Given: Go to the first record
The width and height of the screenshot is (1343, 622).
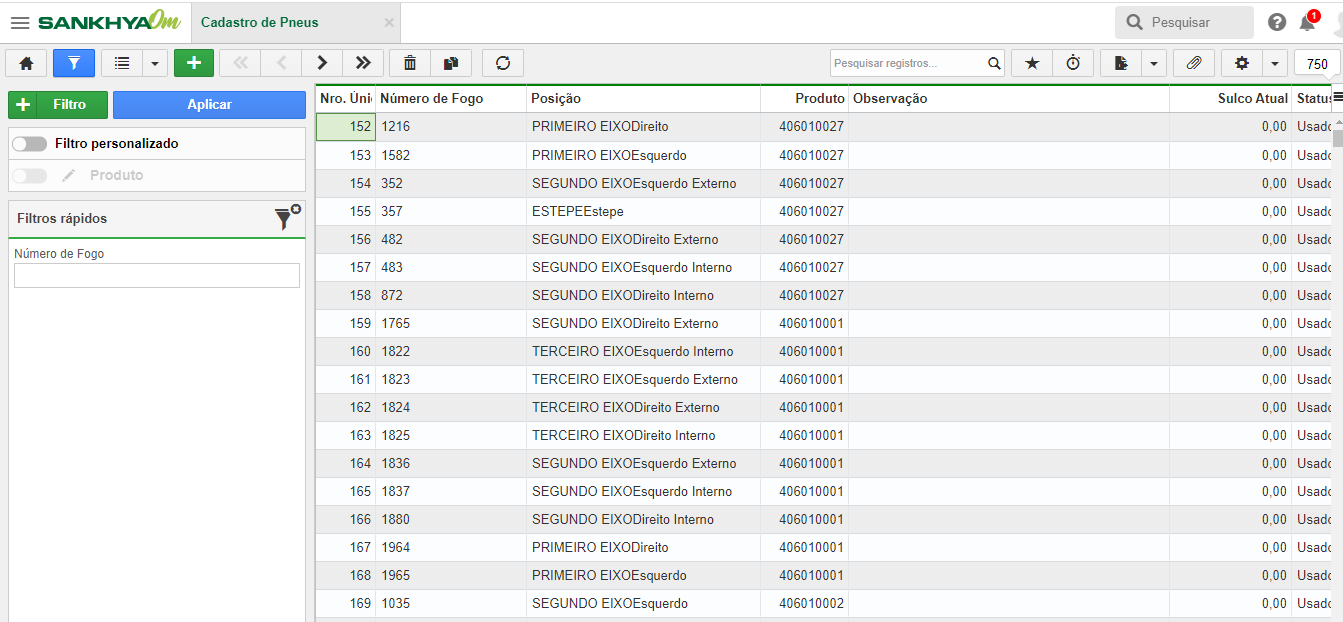Looking at the screenshot, I should (x=240, y=63).
